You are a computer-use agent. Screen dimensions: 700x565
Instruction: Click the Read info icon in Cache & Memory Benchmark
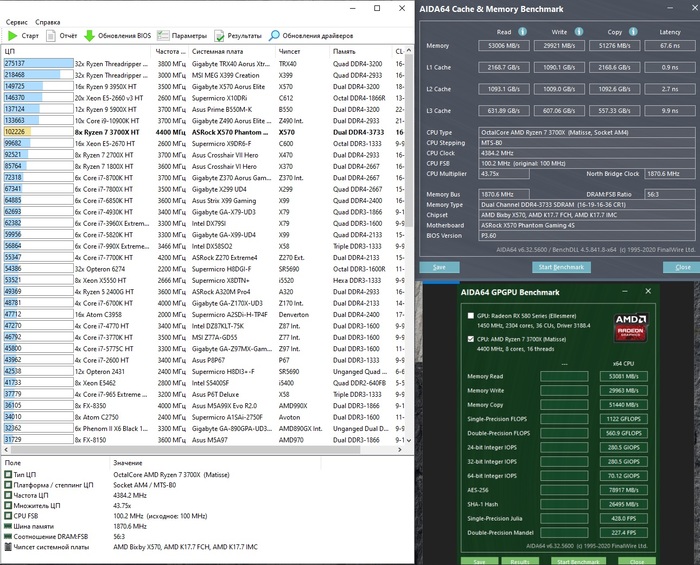pyautogui.click(x=522, y=32)
